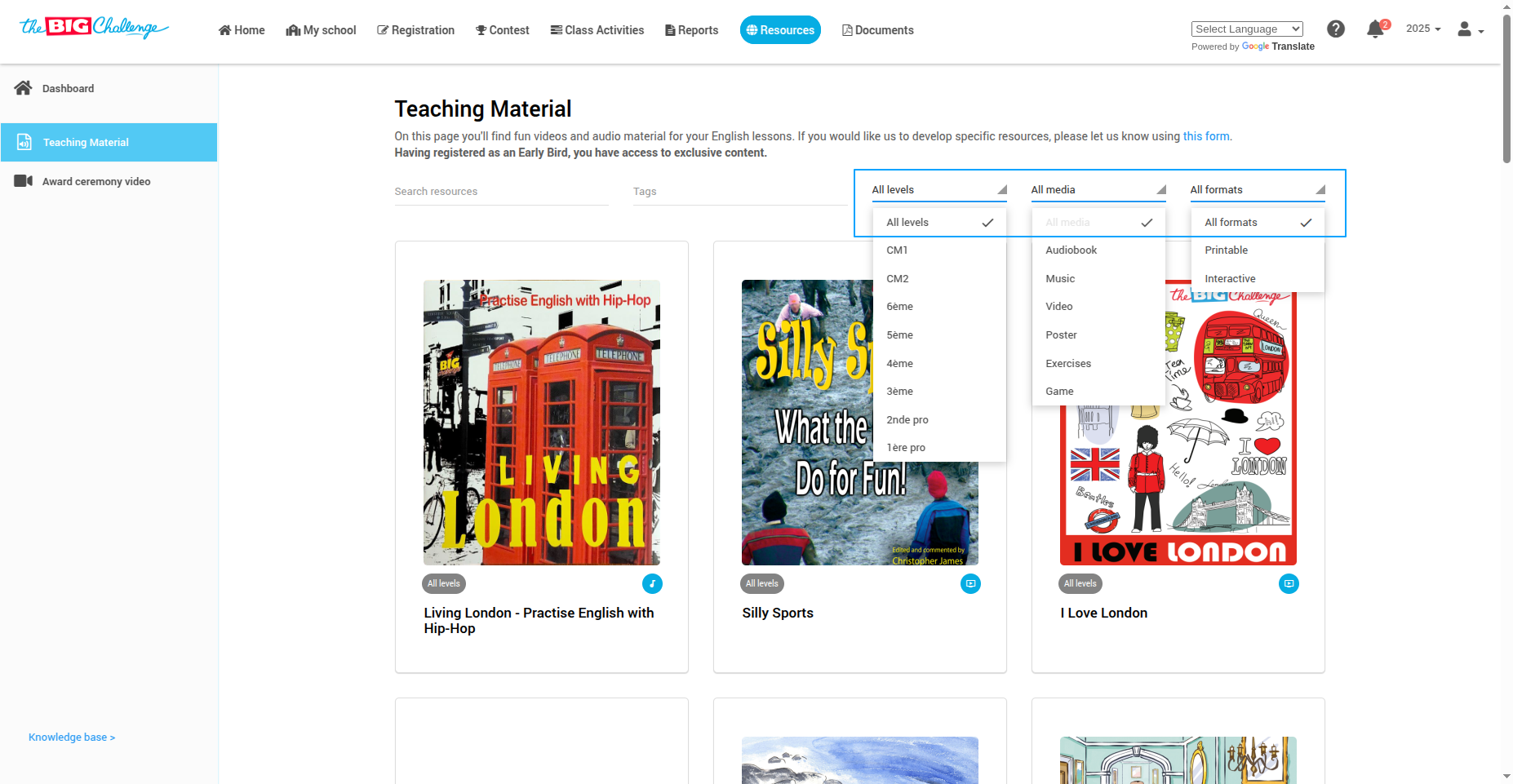Open the Select Language dropdown
Viewport: 1513px width, 784px height.
click(1247, 29)
